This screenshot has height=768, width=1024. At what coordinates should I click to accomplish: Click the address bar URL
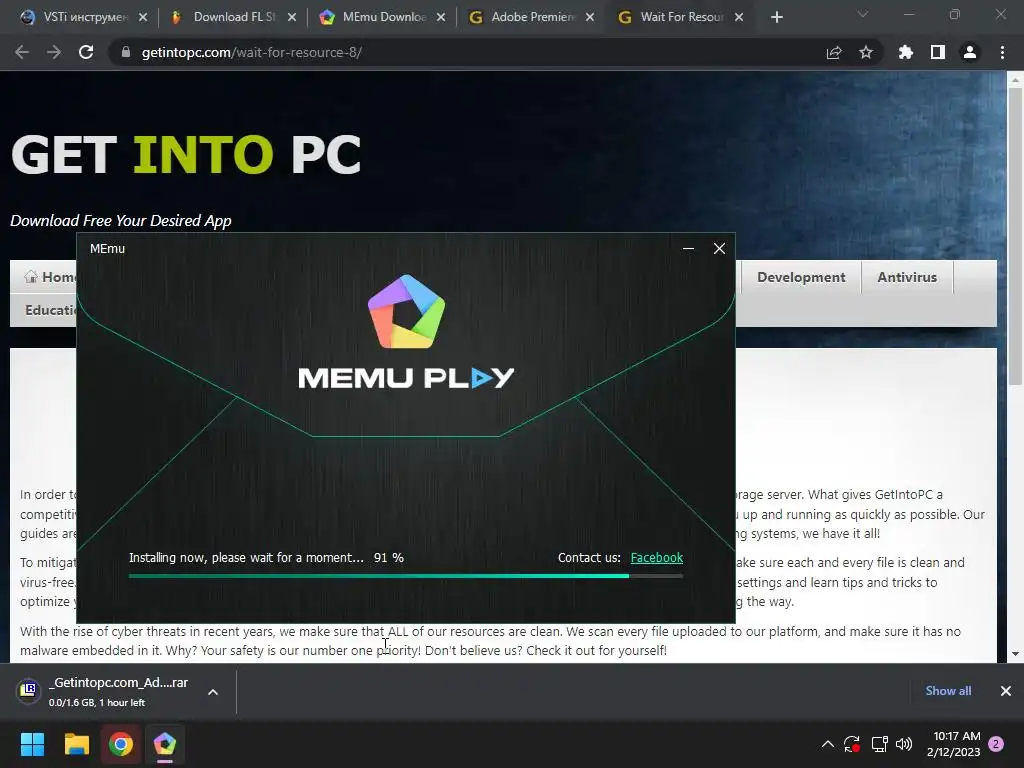pyautogui.click(x=251, y=52)
